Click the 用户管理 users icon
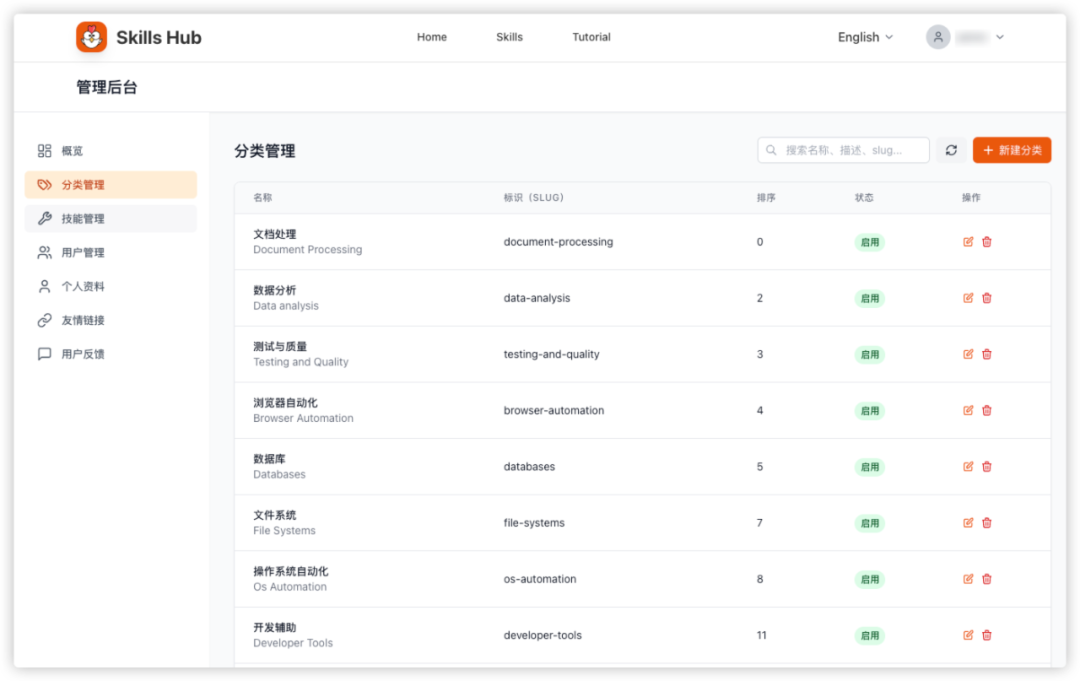The image size is (1080, 681). coord(43,252)
